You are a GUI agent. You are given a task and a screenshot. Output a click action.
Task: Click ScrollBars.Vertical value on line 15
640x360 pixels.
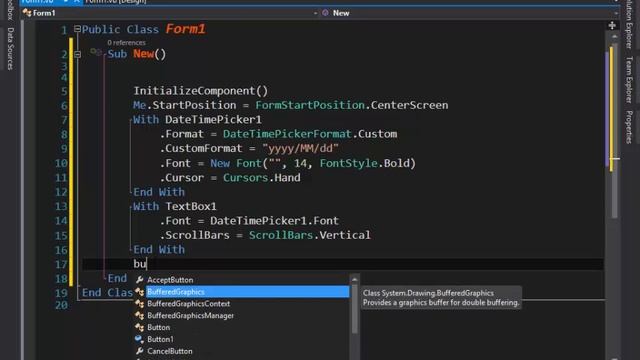pyautogui.click(x=310, y=235)
